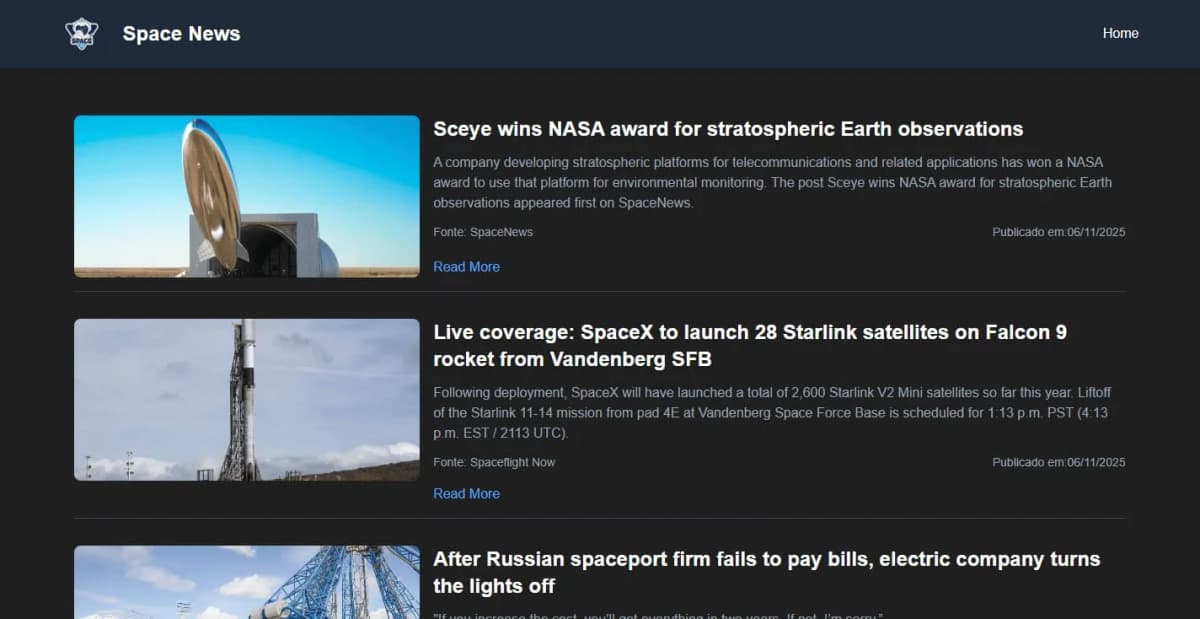Viewport: 1200px width, 619px height.
Task: Click the "Fonte: SpaceNews" source label
Action: tap(483, 232)
